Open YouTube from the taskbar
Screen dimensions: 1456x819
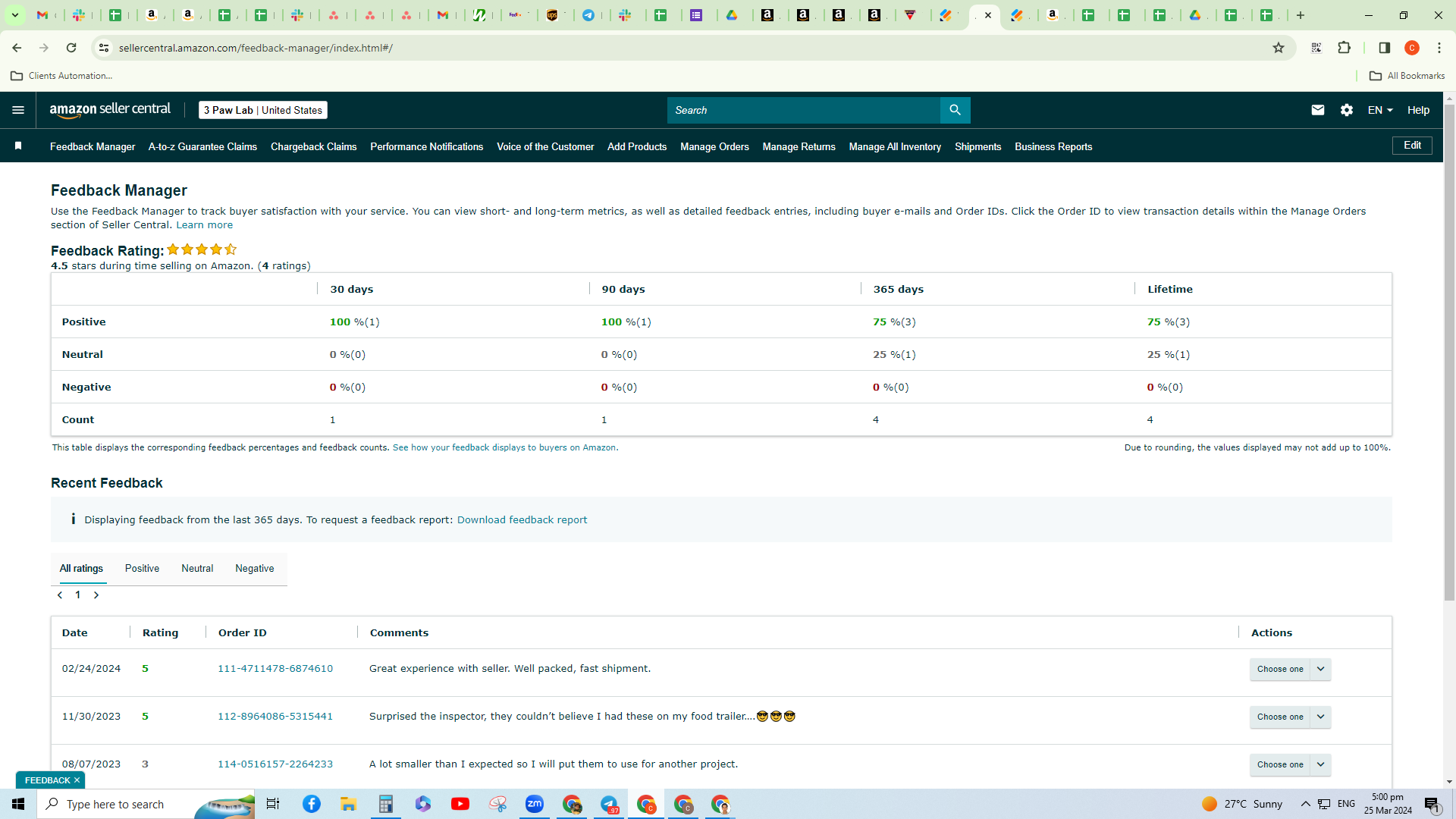point(460,804)
